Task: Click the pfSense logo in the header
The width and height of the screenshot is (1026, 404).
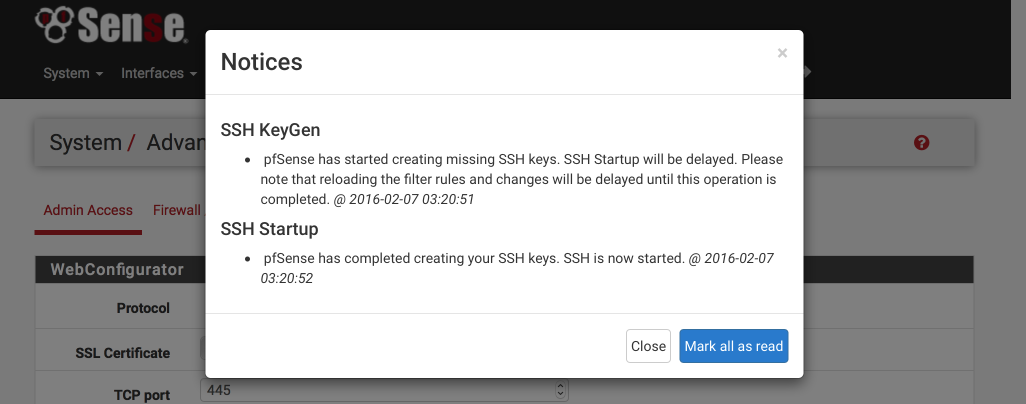Action: tap(111, 25)
